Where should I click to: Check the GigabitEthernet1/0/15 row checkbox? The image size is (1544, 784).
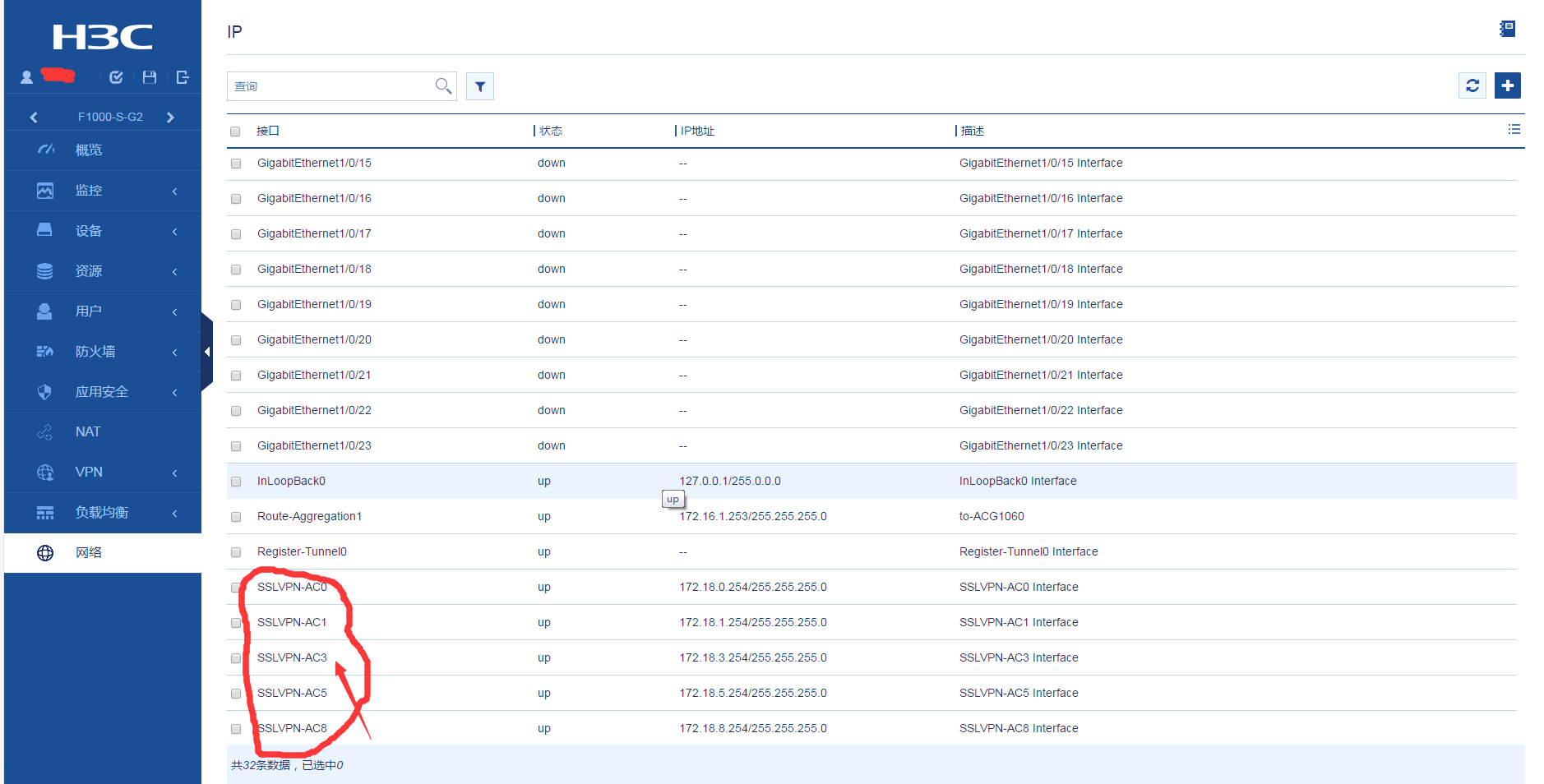click(236, 164)
